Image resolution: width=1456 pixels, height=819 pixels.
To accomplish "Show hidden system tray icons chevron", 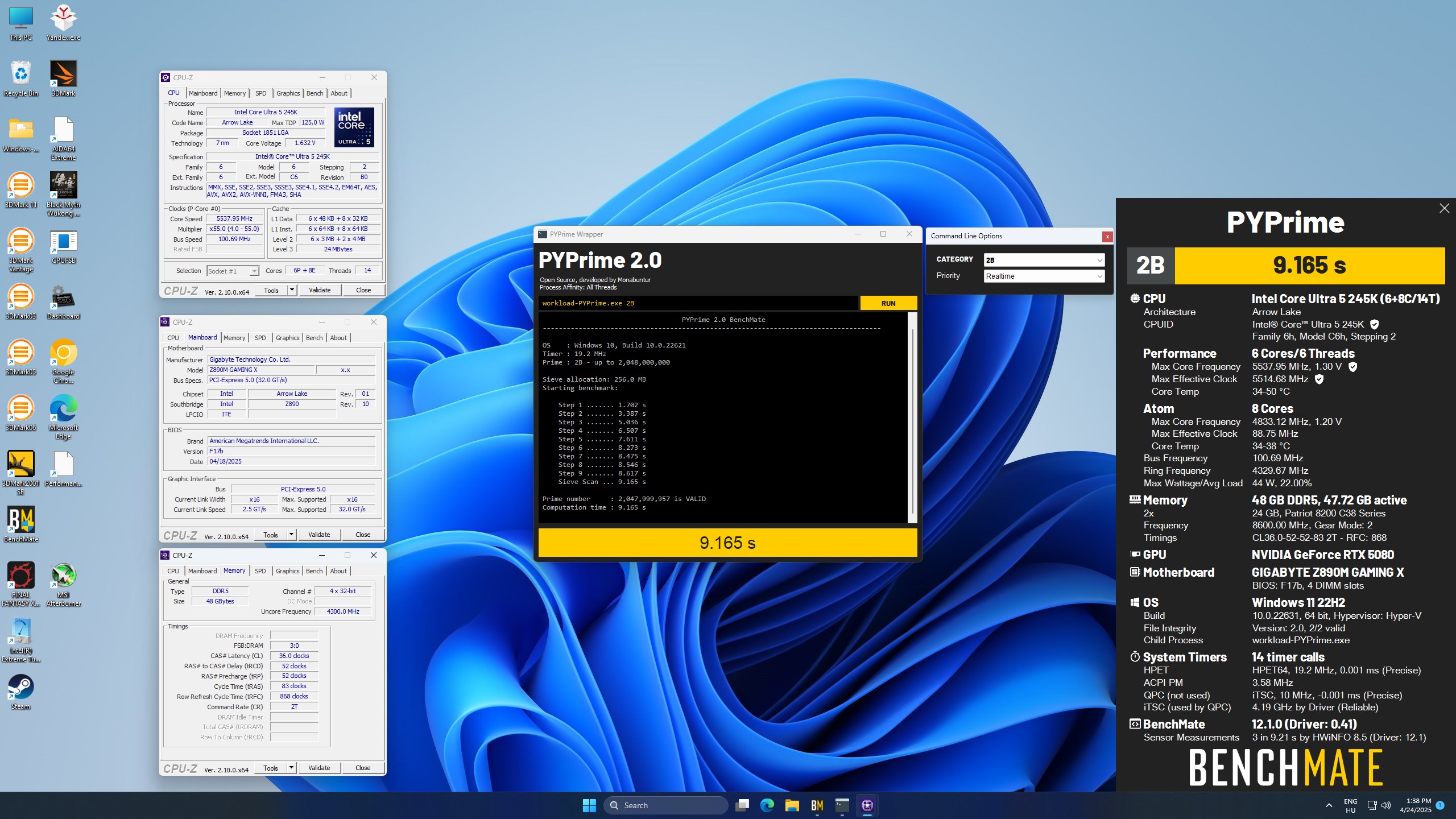I will (x=1329, y=805).
